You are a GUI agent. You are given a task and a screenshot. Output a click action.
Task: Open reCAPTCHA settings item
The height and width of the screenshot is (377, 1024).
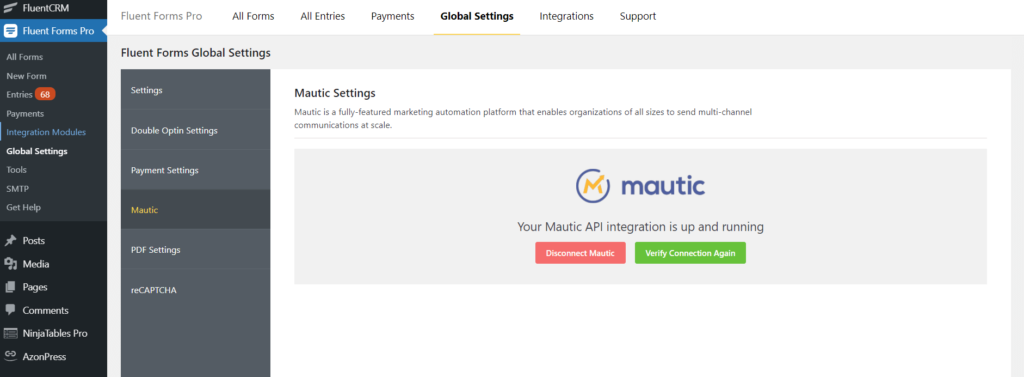[x=195, y=289]
